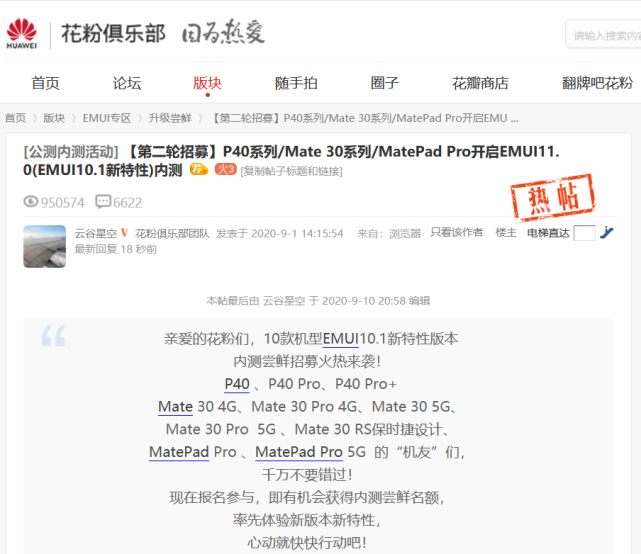641x554 pixels.
Task: Click reply count 6622
Action: [x=128, y=203]
